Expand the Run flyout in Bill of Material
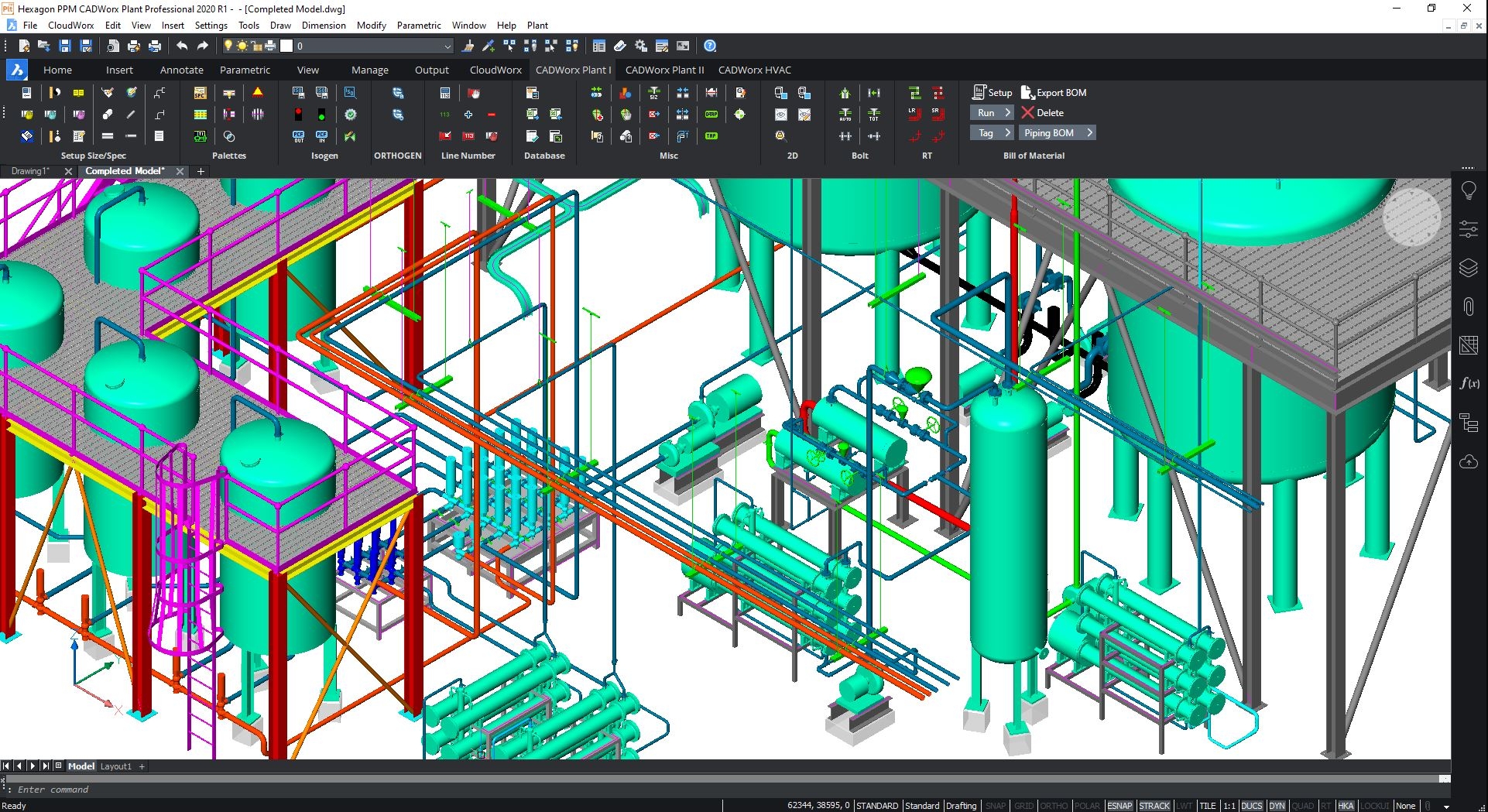 [x=1007, y=113]
